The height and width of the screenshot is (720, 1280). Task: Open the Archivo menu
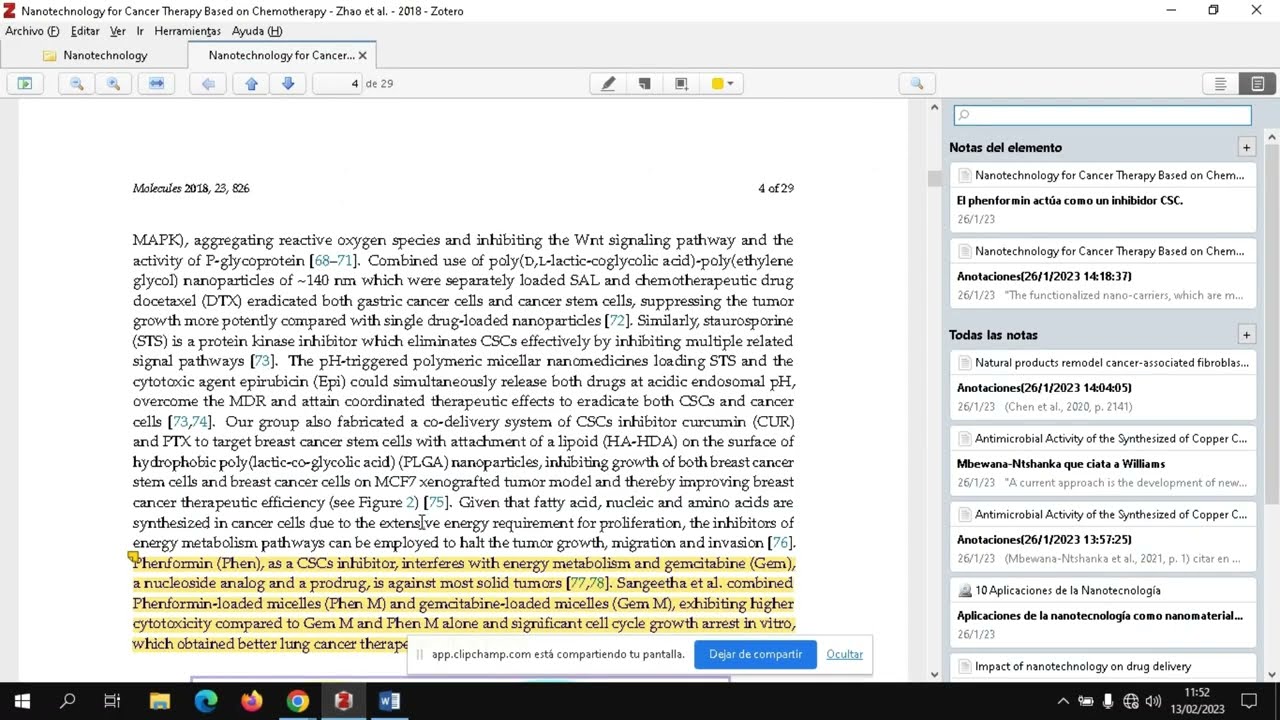click(x=32, y=31)
